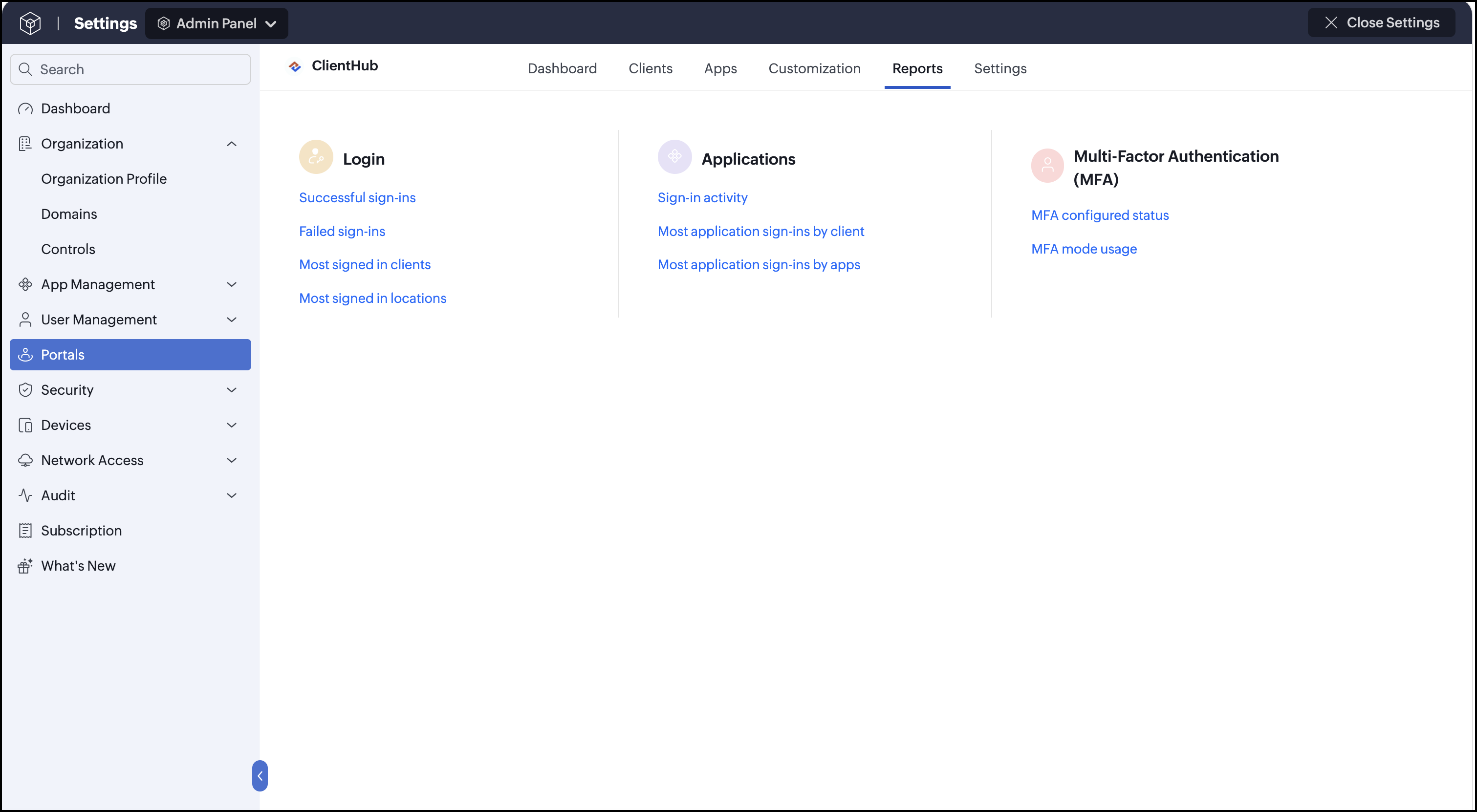Switch to the Clients tab
This screenshot has width=1477, height=812.
(x=650, y=69)
